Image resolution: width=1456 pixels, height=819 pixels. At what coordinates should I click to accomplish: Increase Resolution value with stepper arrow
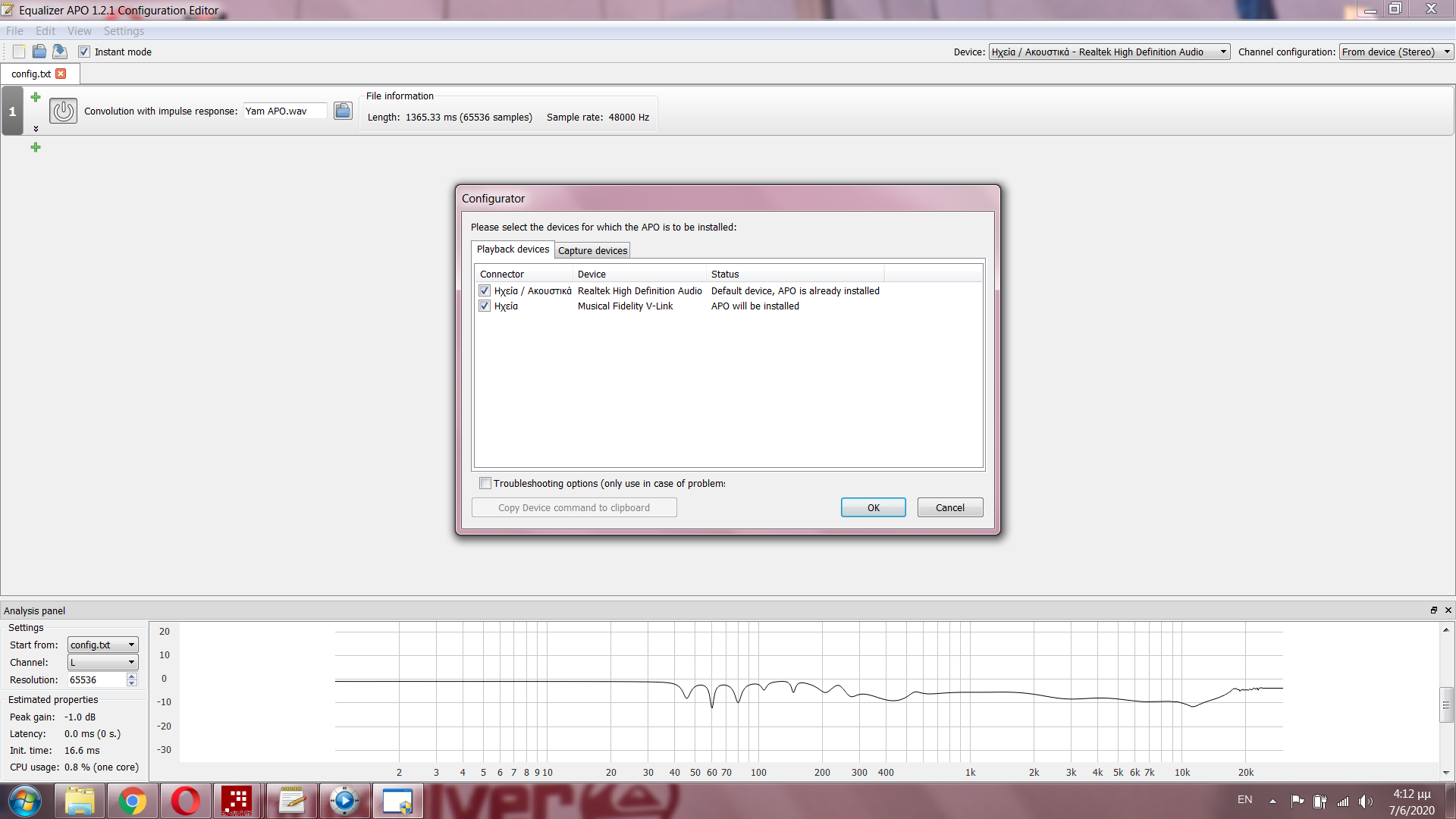coord(132,676)
